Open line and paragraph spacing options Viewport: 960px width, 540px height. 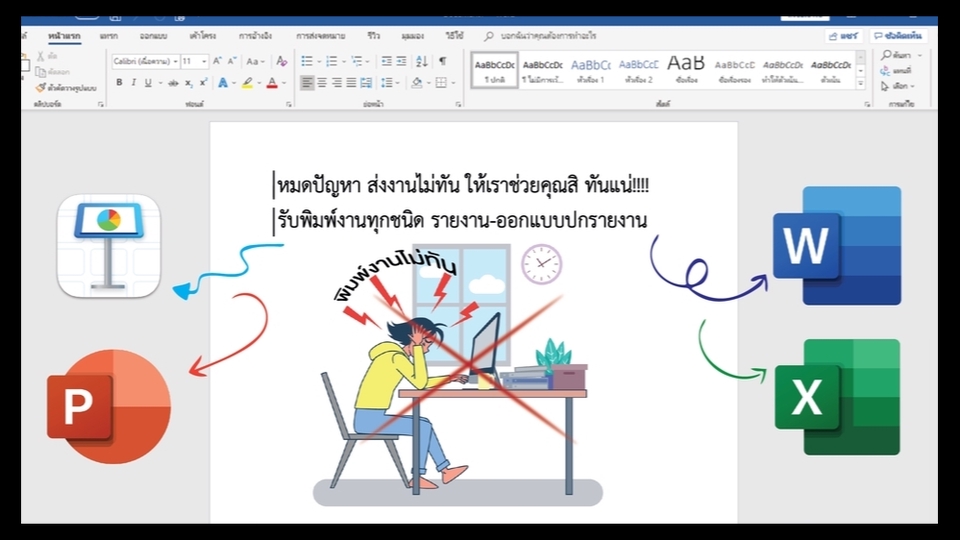click(387, 83)
